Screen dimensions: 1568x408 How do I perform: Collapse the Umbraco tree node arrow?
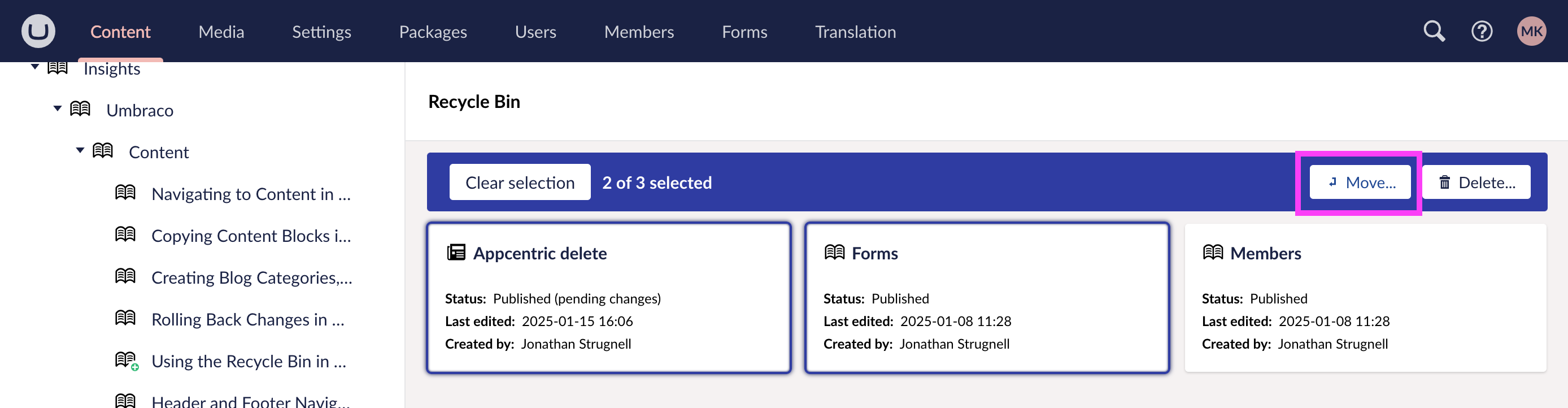pyautogui.click(x=58, y=109)
